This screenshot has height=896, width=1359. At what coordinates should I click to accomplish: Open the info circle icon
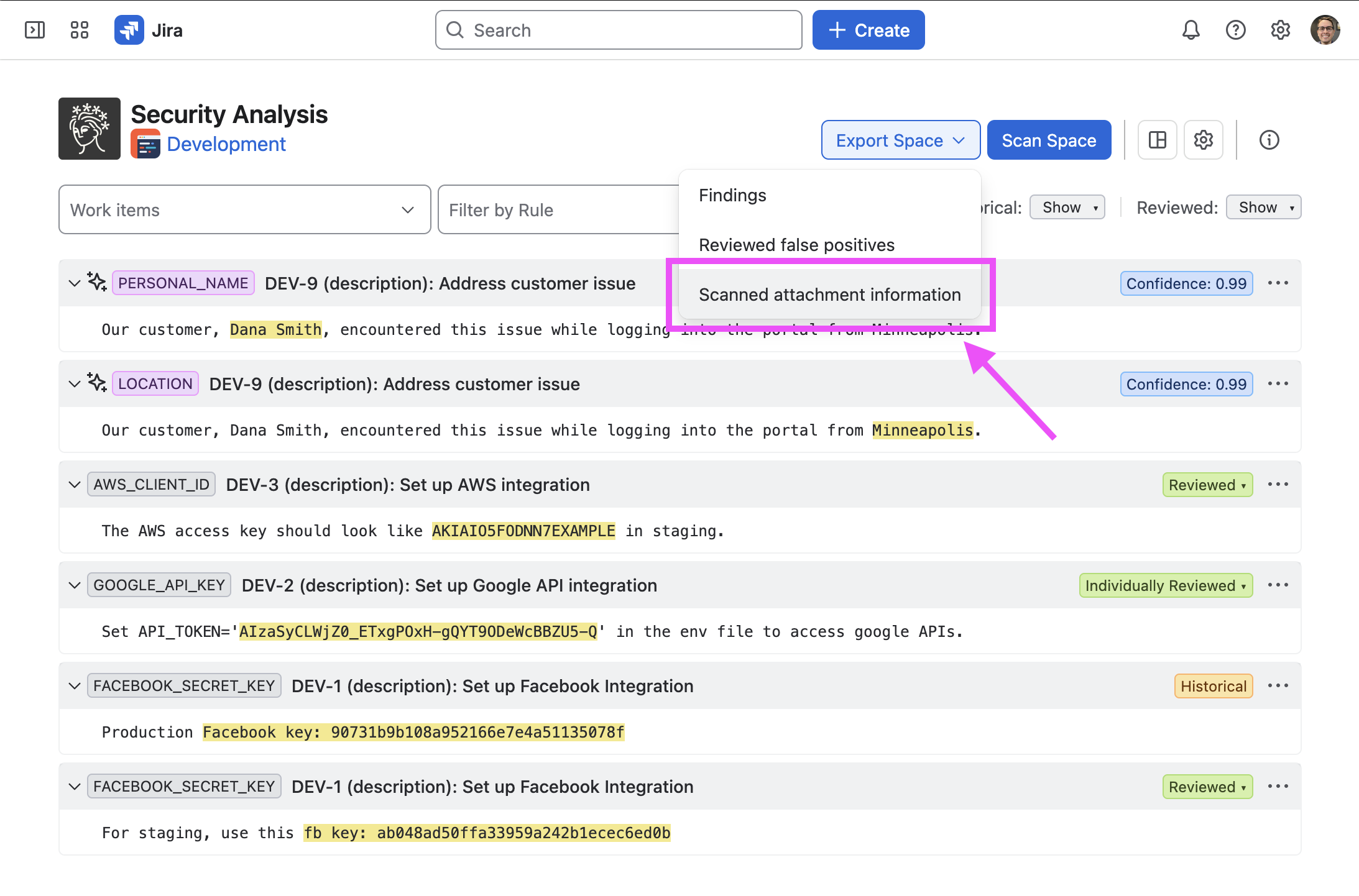pos(1269,140)
